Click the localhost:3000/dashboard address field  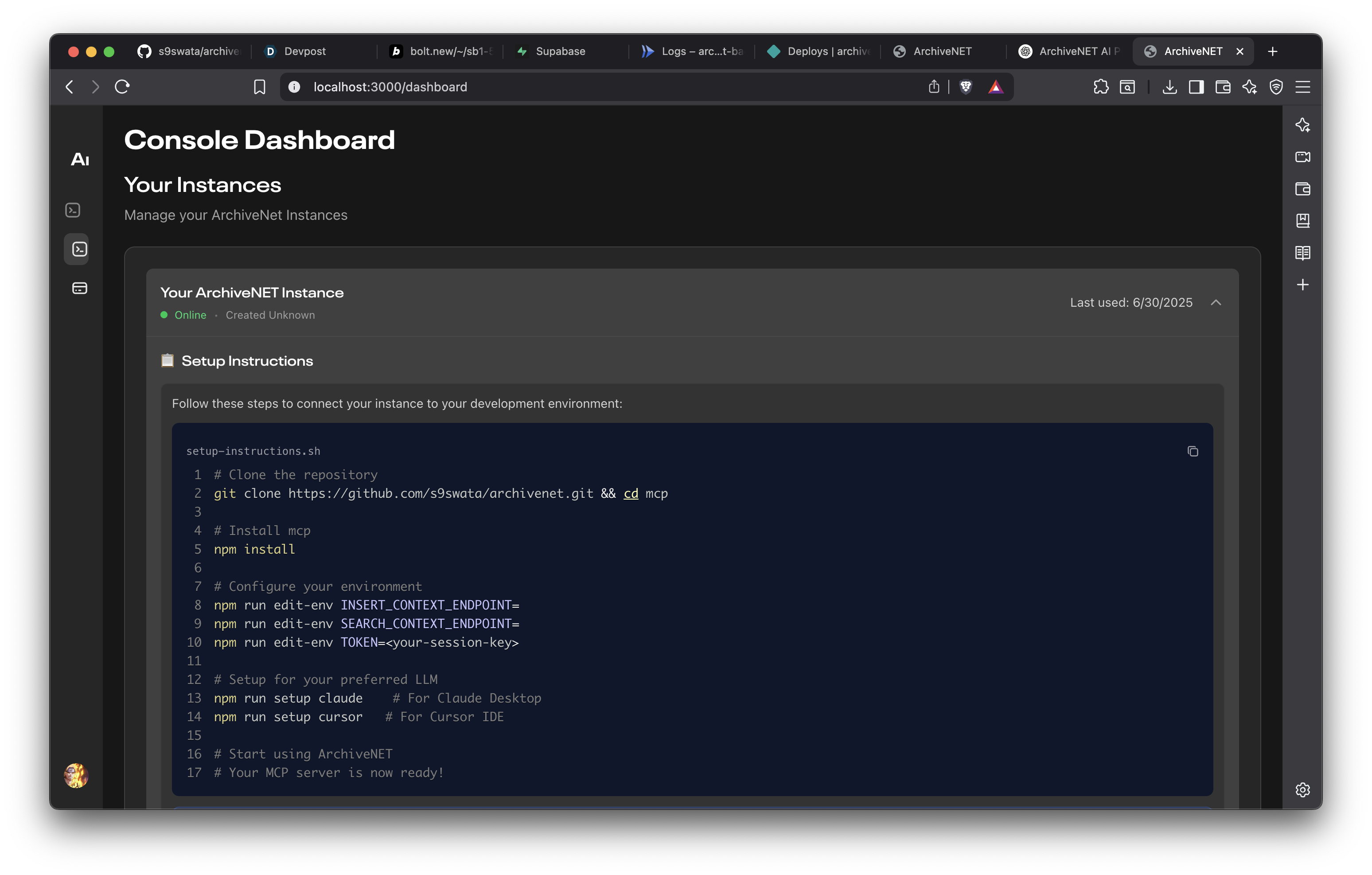click(570, 86)
